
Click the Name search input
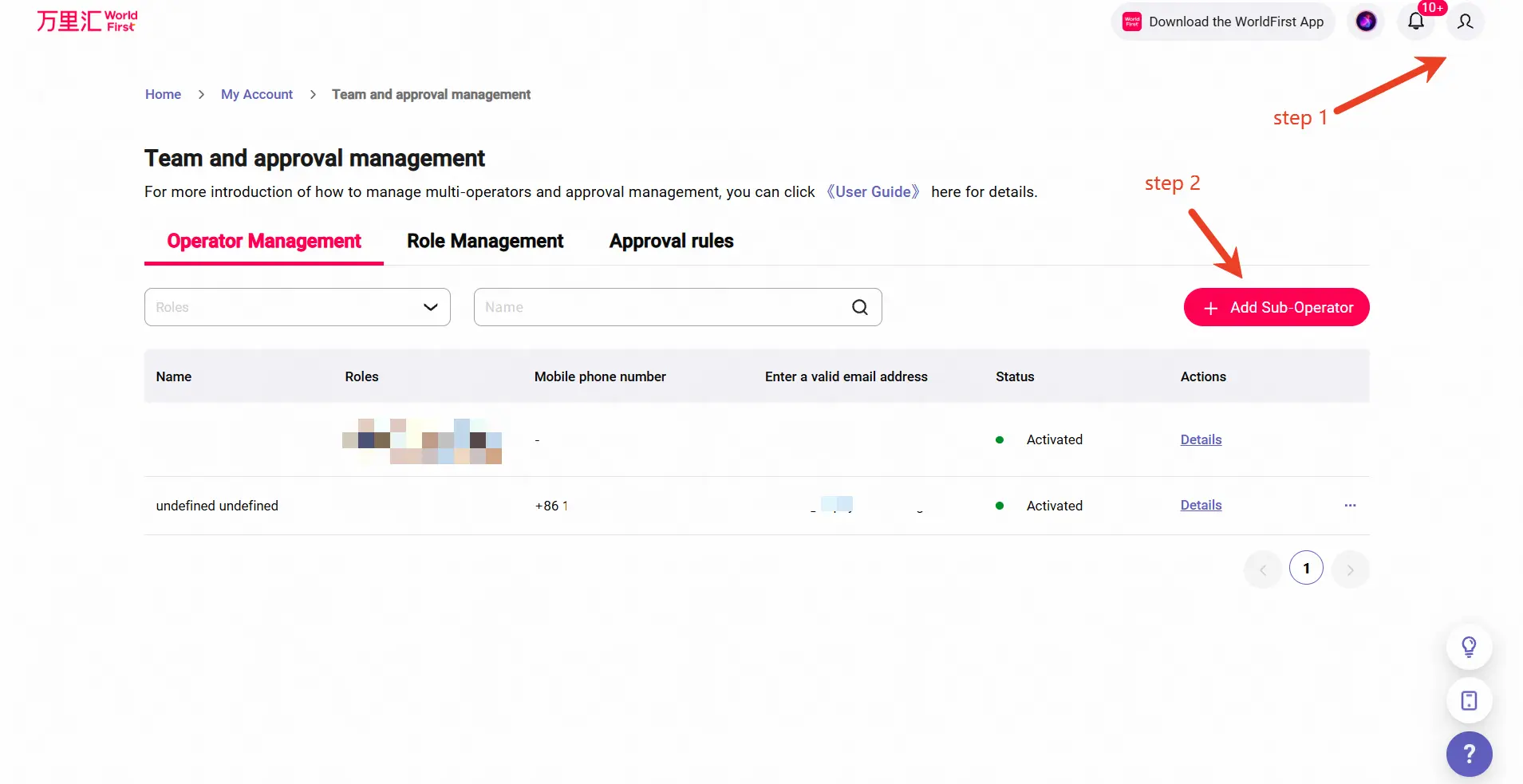click(678, 307)
